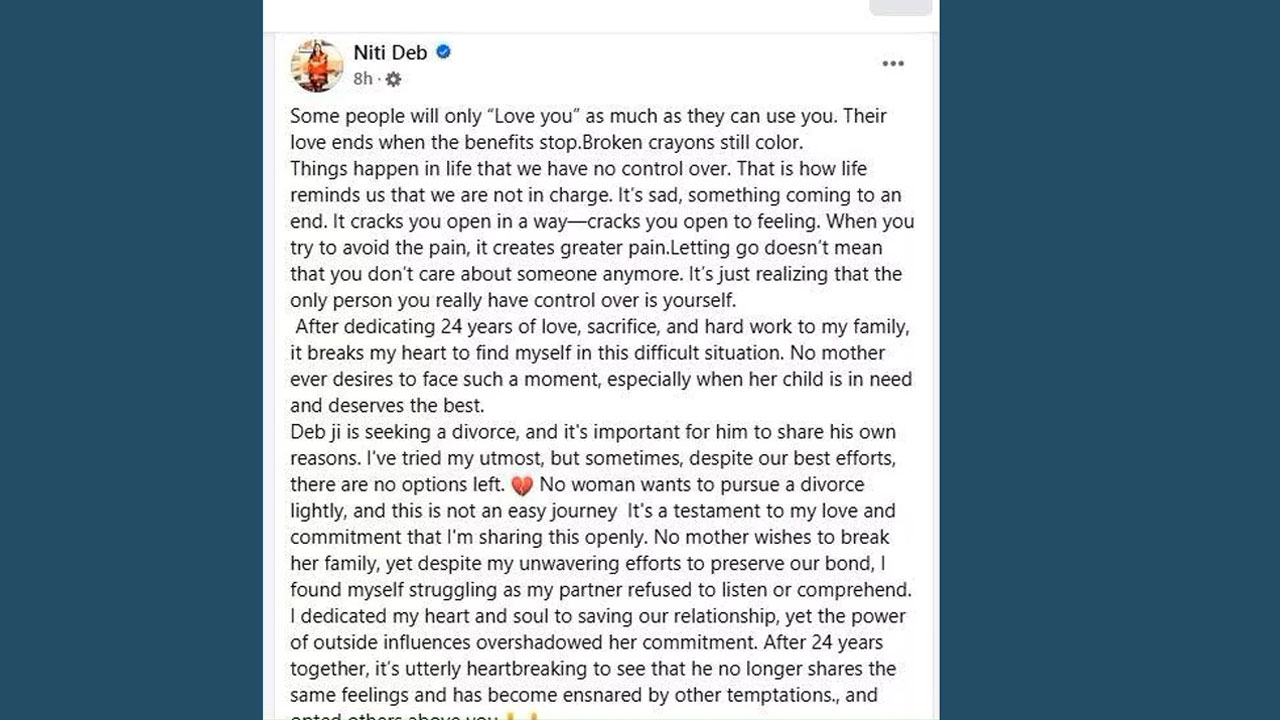Open the post's three-dot options menu
This screenshot has width=1280, height=720.
point(892,64)
